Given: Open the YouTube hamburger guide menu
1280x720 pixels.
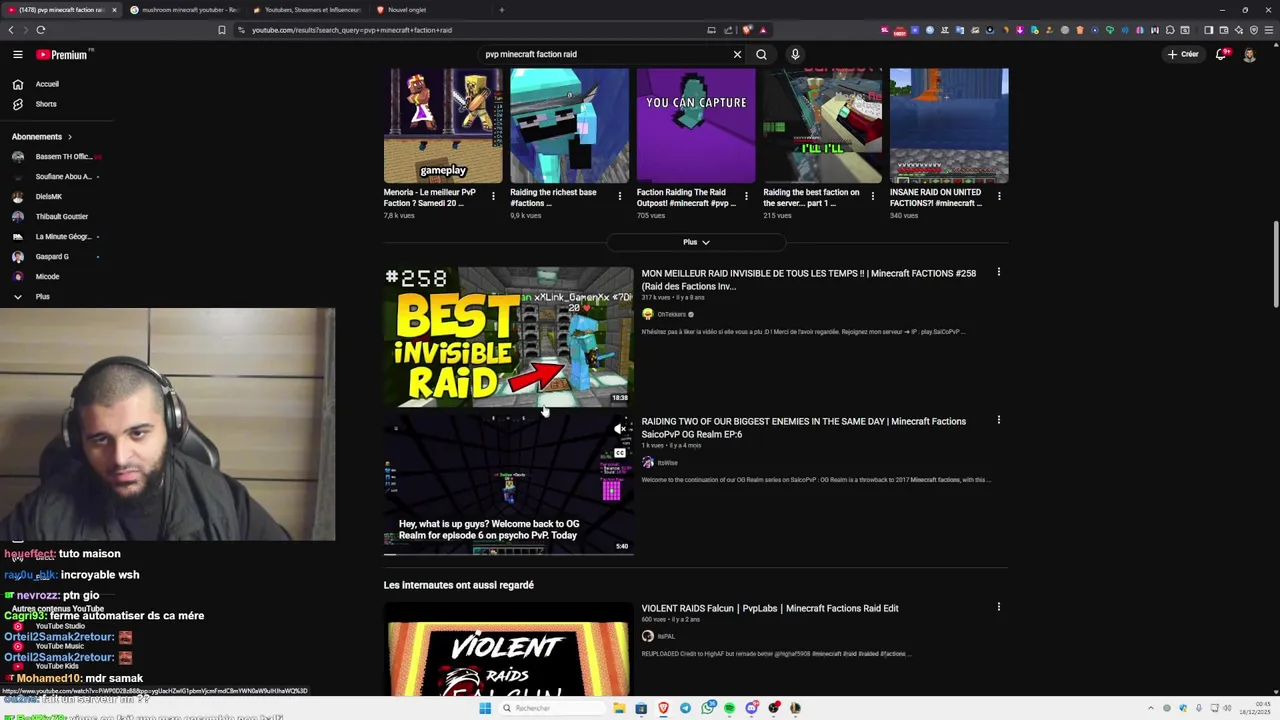Looking at the screenshot, I should pyautogui.click(x=17, y=55).
